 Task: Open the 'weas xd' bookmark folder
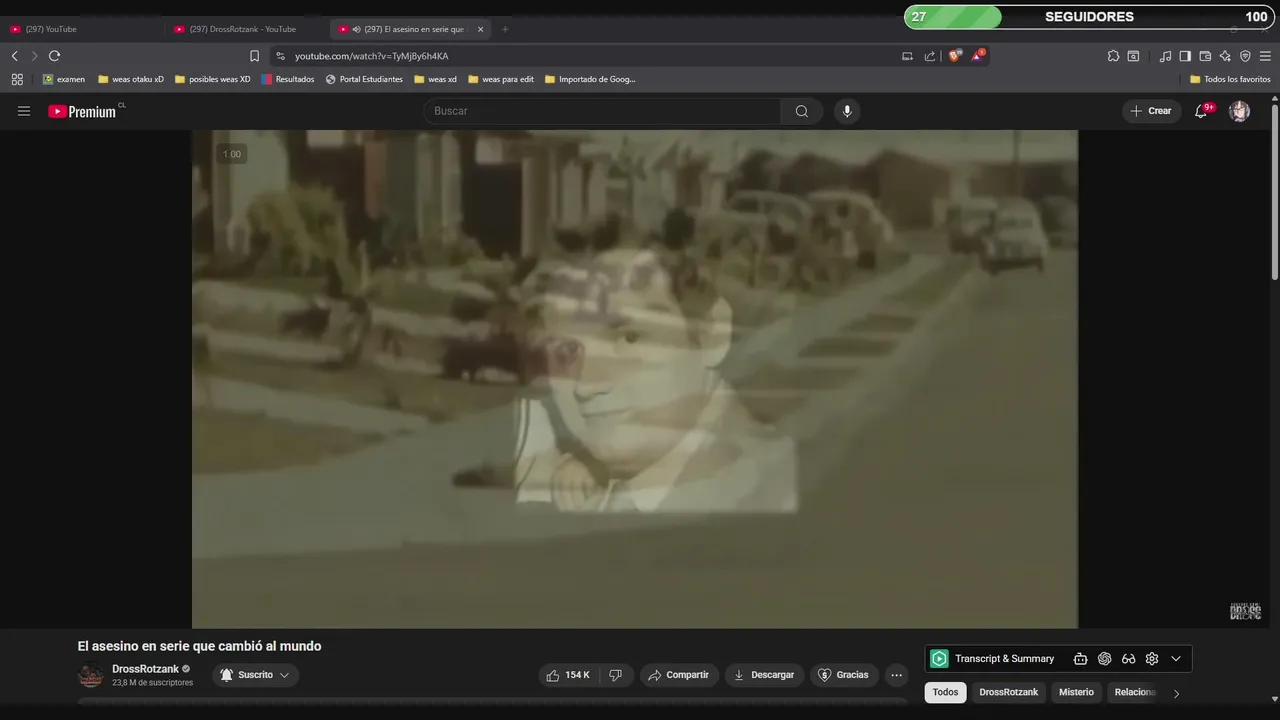click(435, 79)
